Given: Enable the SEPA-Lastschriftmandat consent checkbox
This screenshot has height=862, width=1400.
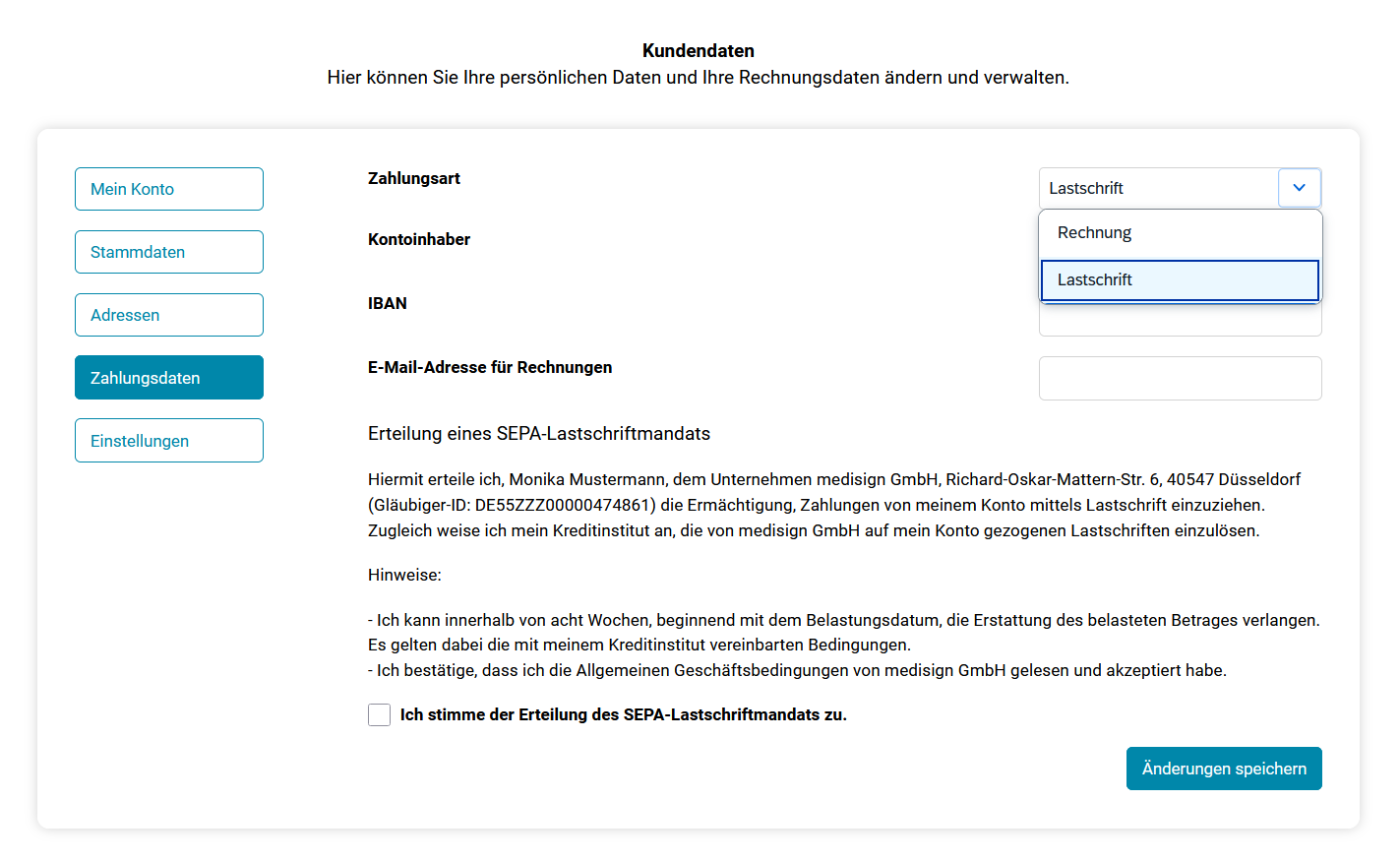Looking at the screenshot, I should coord(379,714).
